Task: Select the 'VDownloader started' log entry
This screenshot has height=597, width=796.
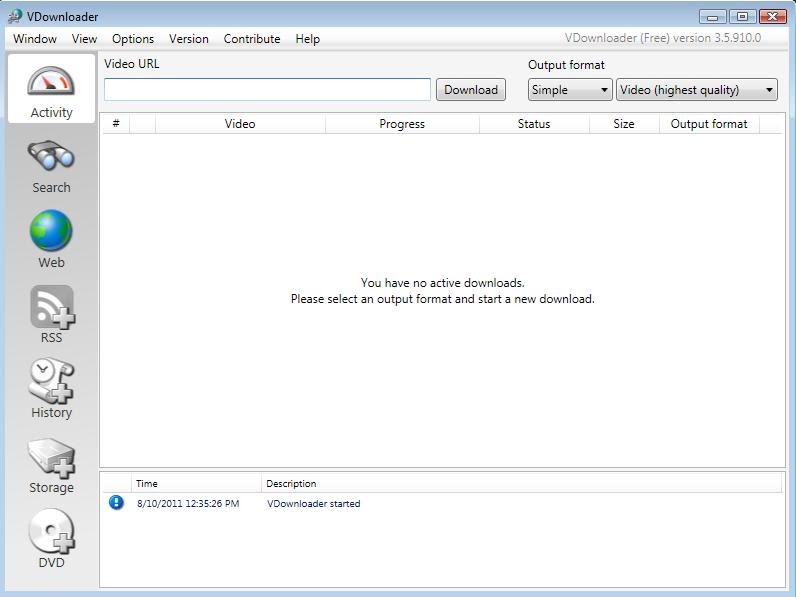Action: coord(314,504)
